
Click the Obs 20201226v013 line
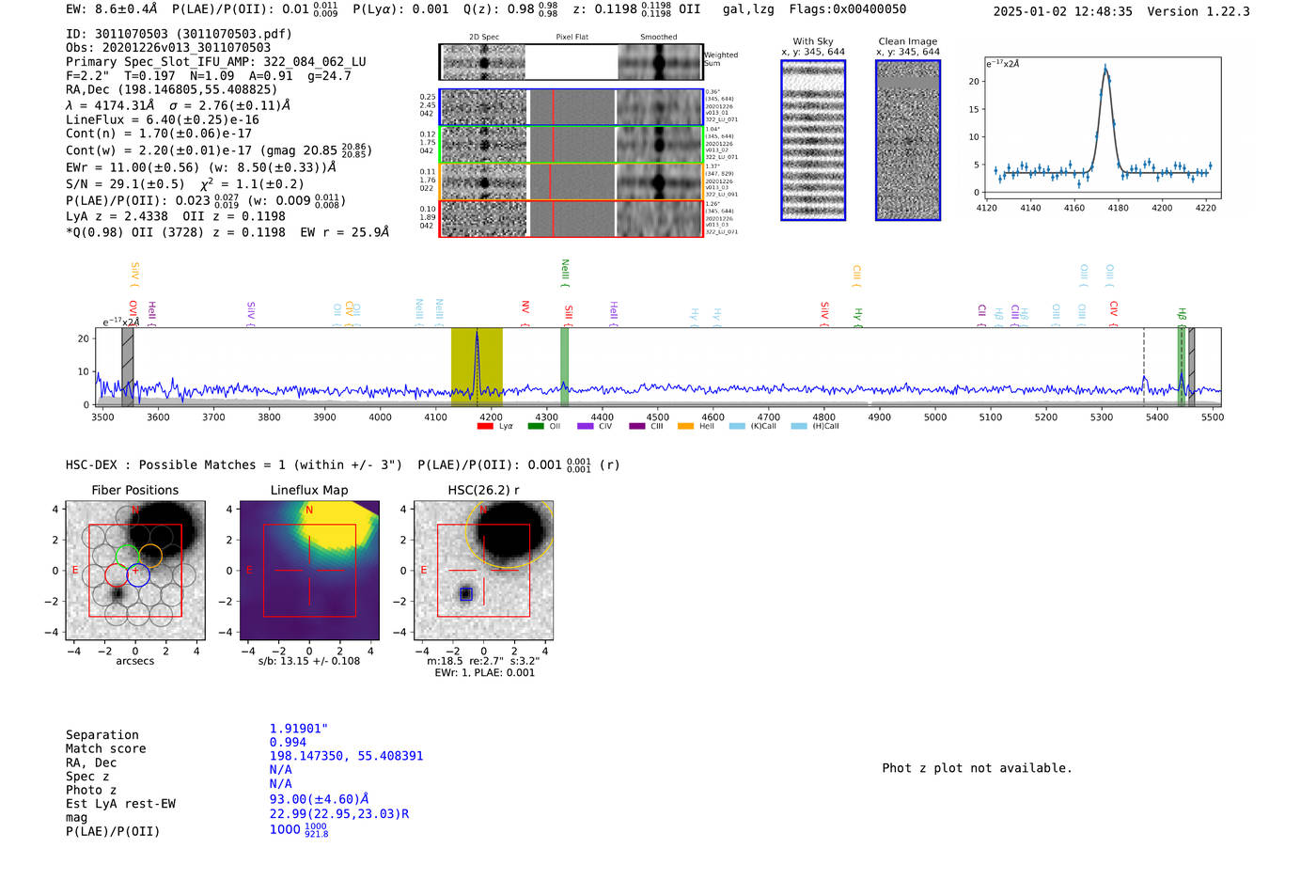pos(168,48)
